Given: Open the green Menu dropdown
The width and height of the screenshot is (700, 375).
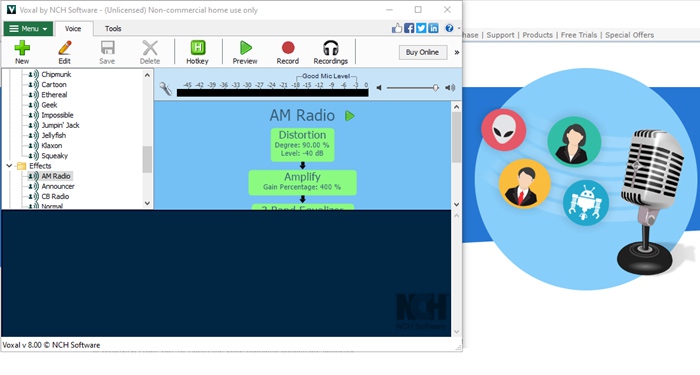Looking at the screenshot, I should point(28,29).
